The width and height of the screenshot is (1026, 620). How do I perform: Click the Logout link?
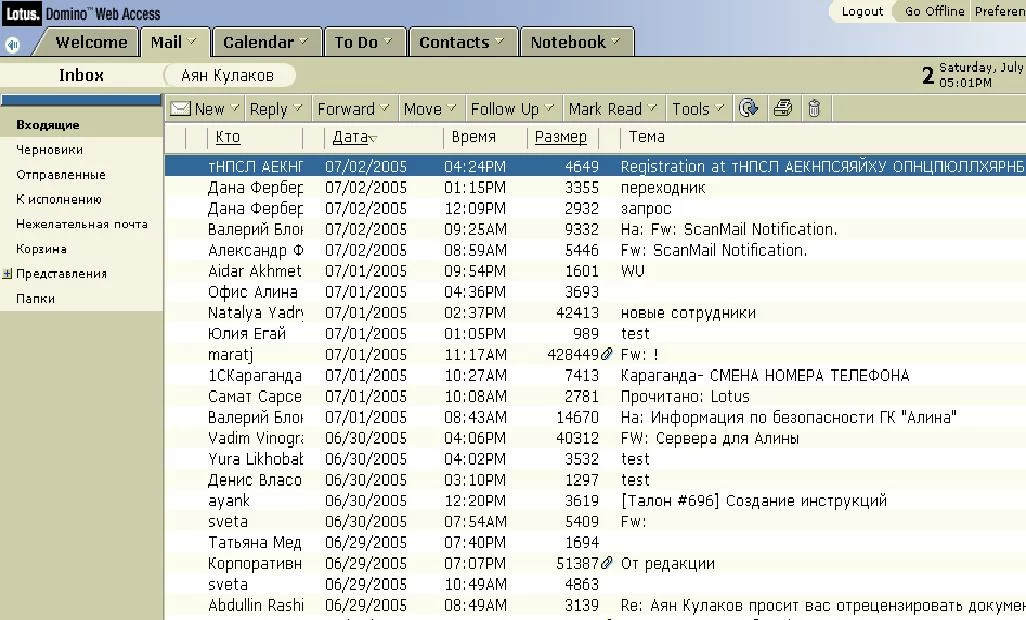(x=861, y=11)
